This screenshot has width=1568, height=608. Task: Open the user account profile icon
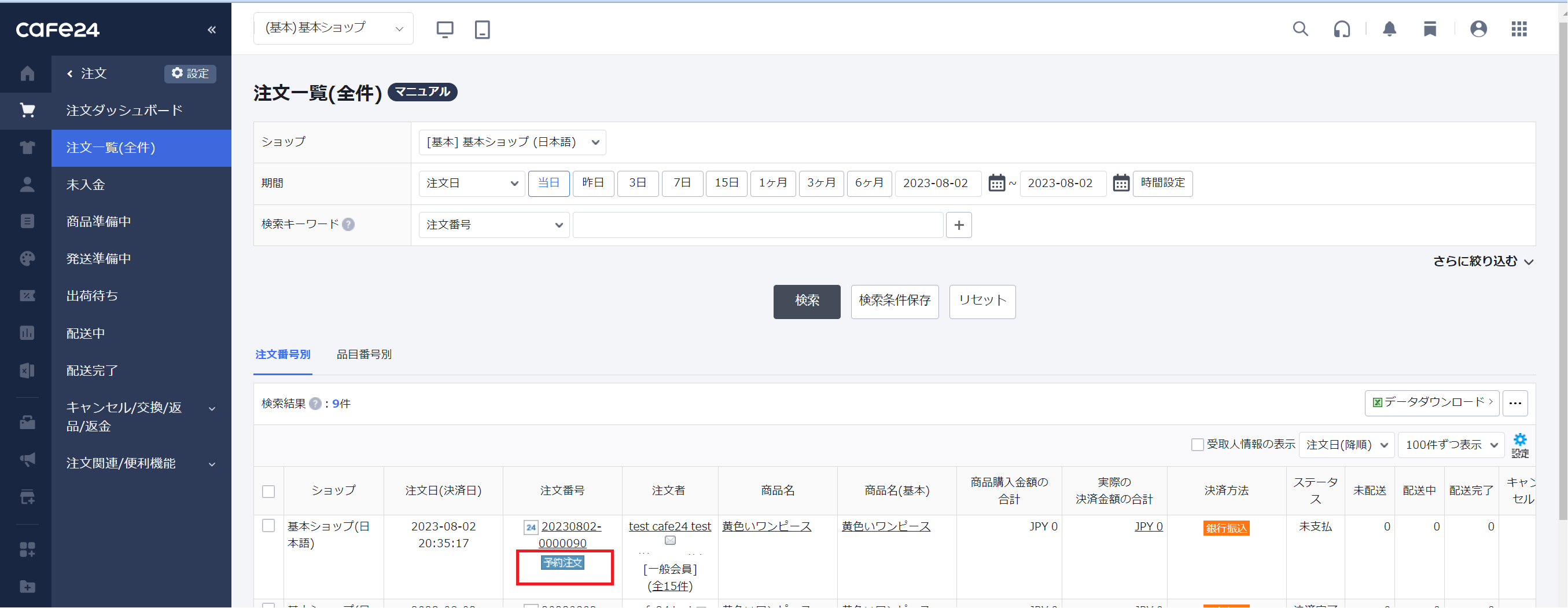(x=1478, y=28)
